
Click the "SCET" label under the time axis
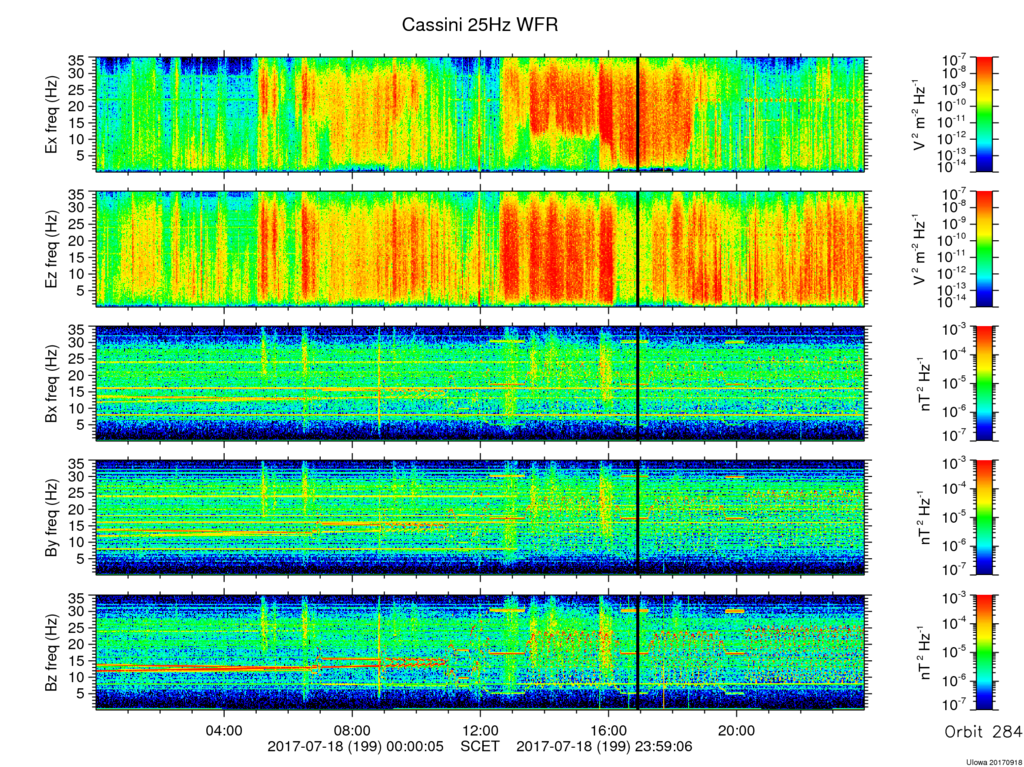pyautogui.click(x=480, y=746)
